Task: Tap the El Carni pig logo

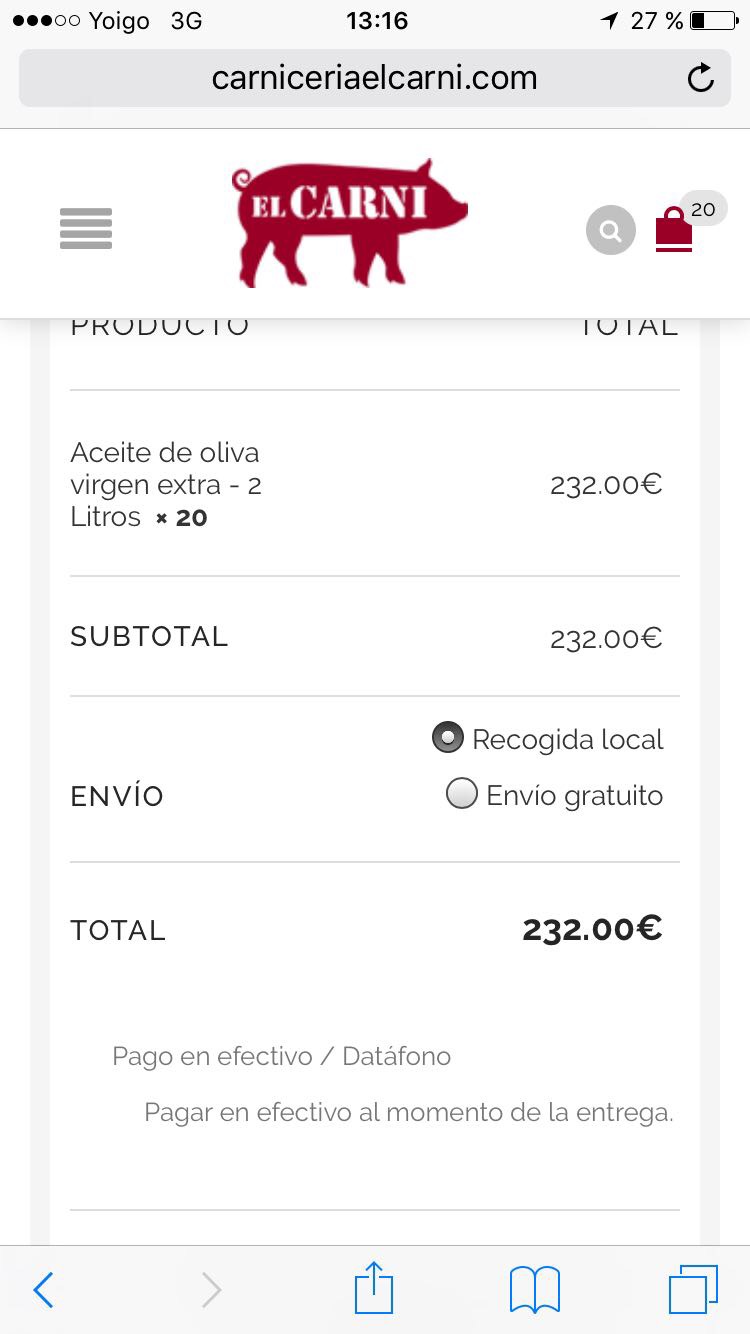Action: coord(350,222)
